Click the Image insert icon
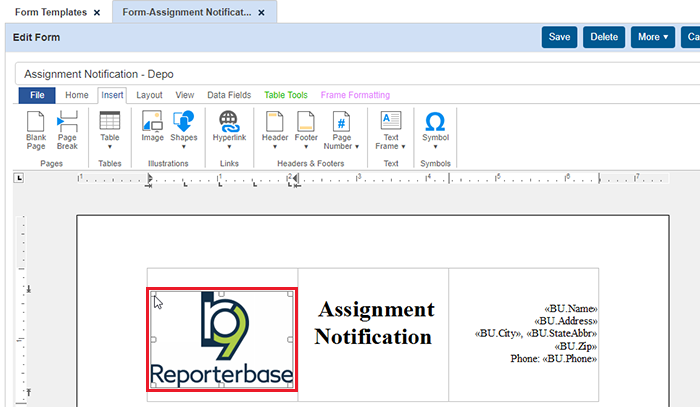This screenshot has height=407, width=700. 153,127
